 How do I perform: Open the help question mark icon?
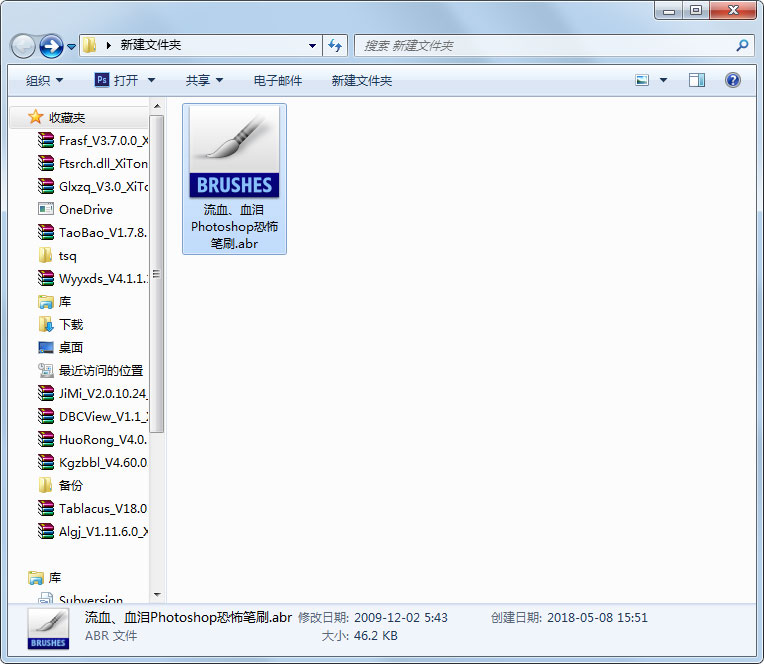coord(732,80)
